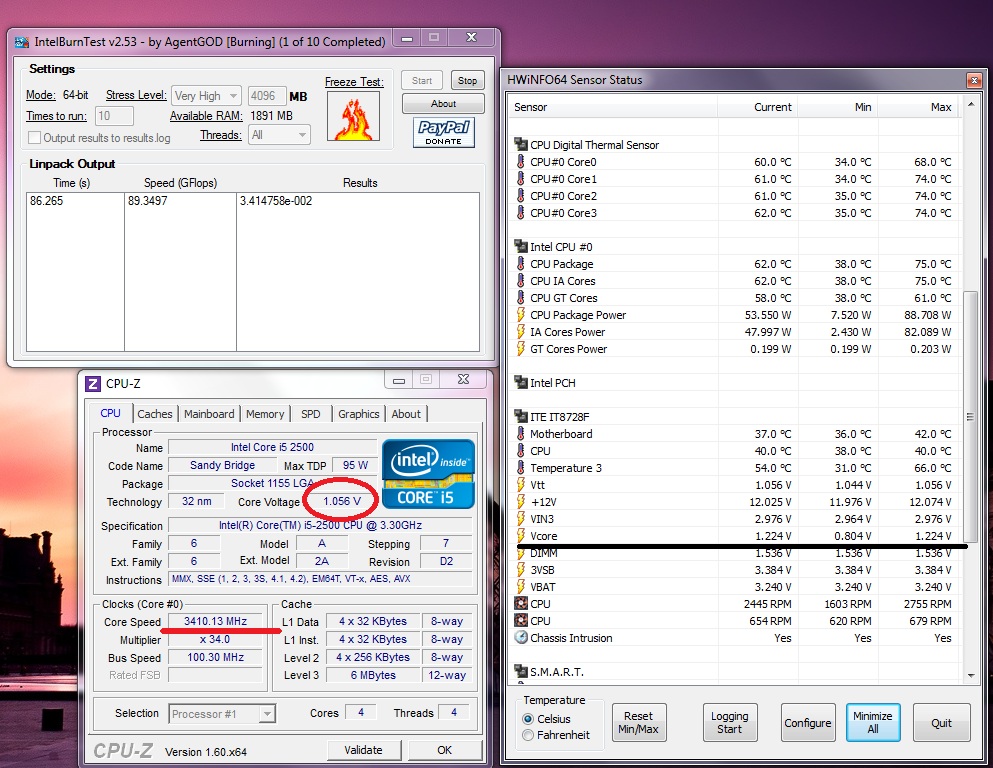This screenshot has width=993, height=768.
Task: Enable Output results to results.log checkbox
Action: pos(35,137)
